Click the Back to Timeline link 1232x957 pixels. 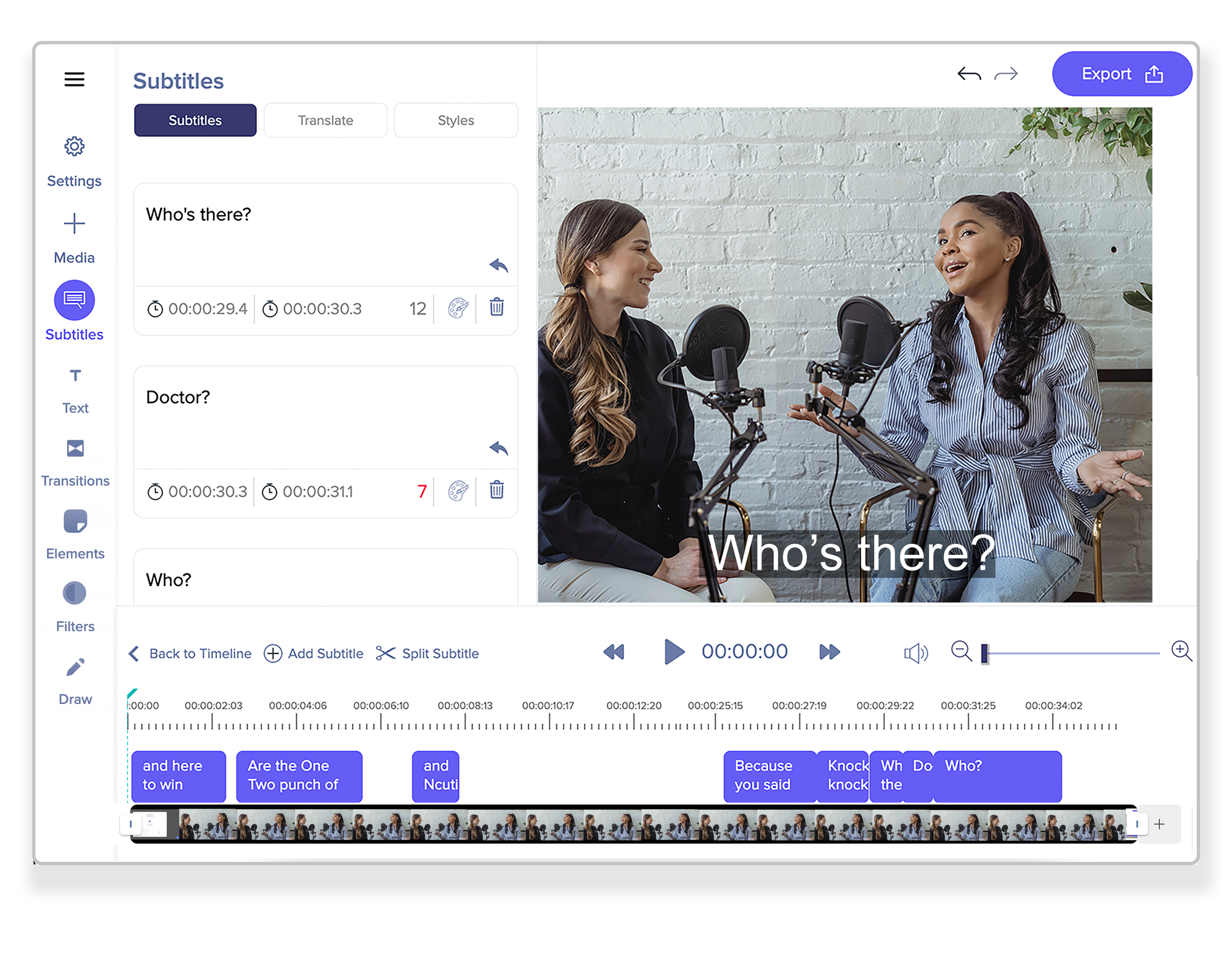tap(190, 654)
